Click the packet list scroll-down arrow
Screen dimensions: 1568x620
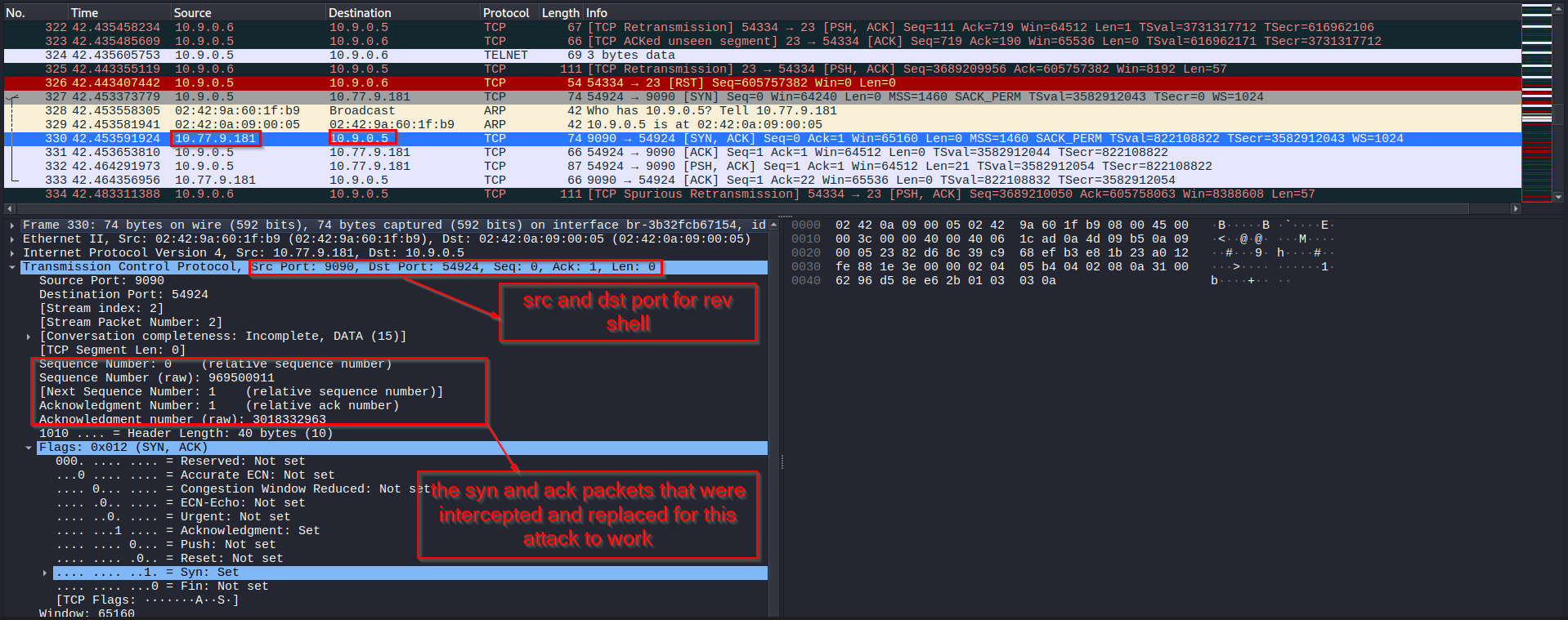(1558, 197)
